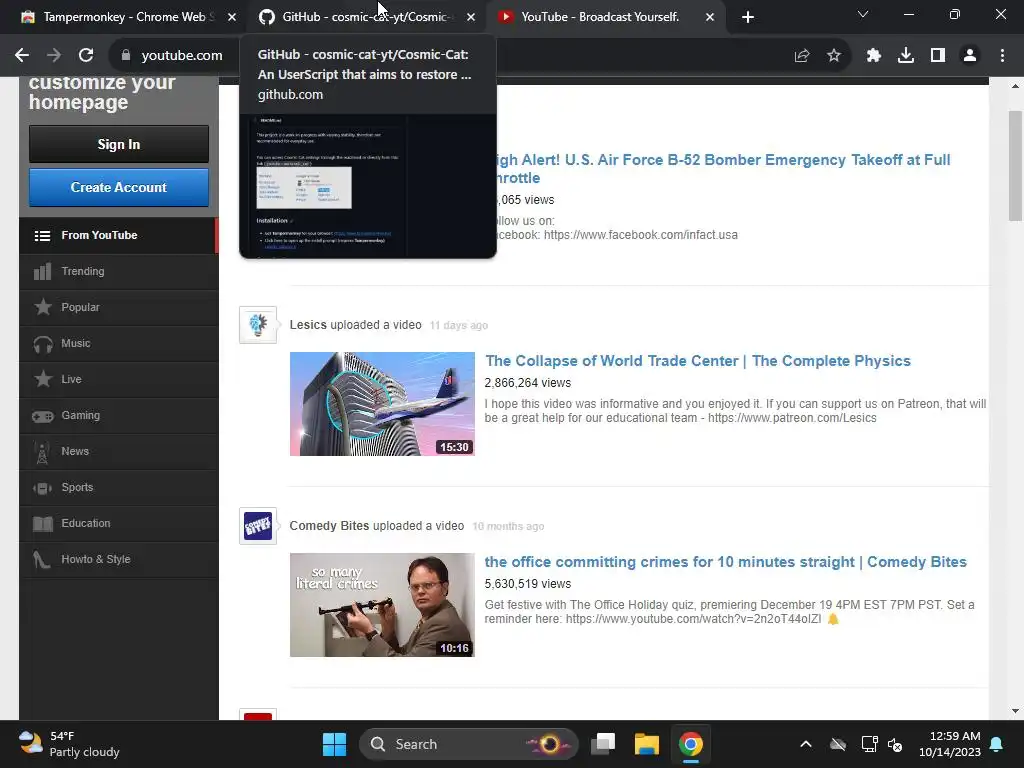Screen dimensions: 1024x768
Task: Open the Extensions puzzle icon
Action: [873, 56]
